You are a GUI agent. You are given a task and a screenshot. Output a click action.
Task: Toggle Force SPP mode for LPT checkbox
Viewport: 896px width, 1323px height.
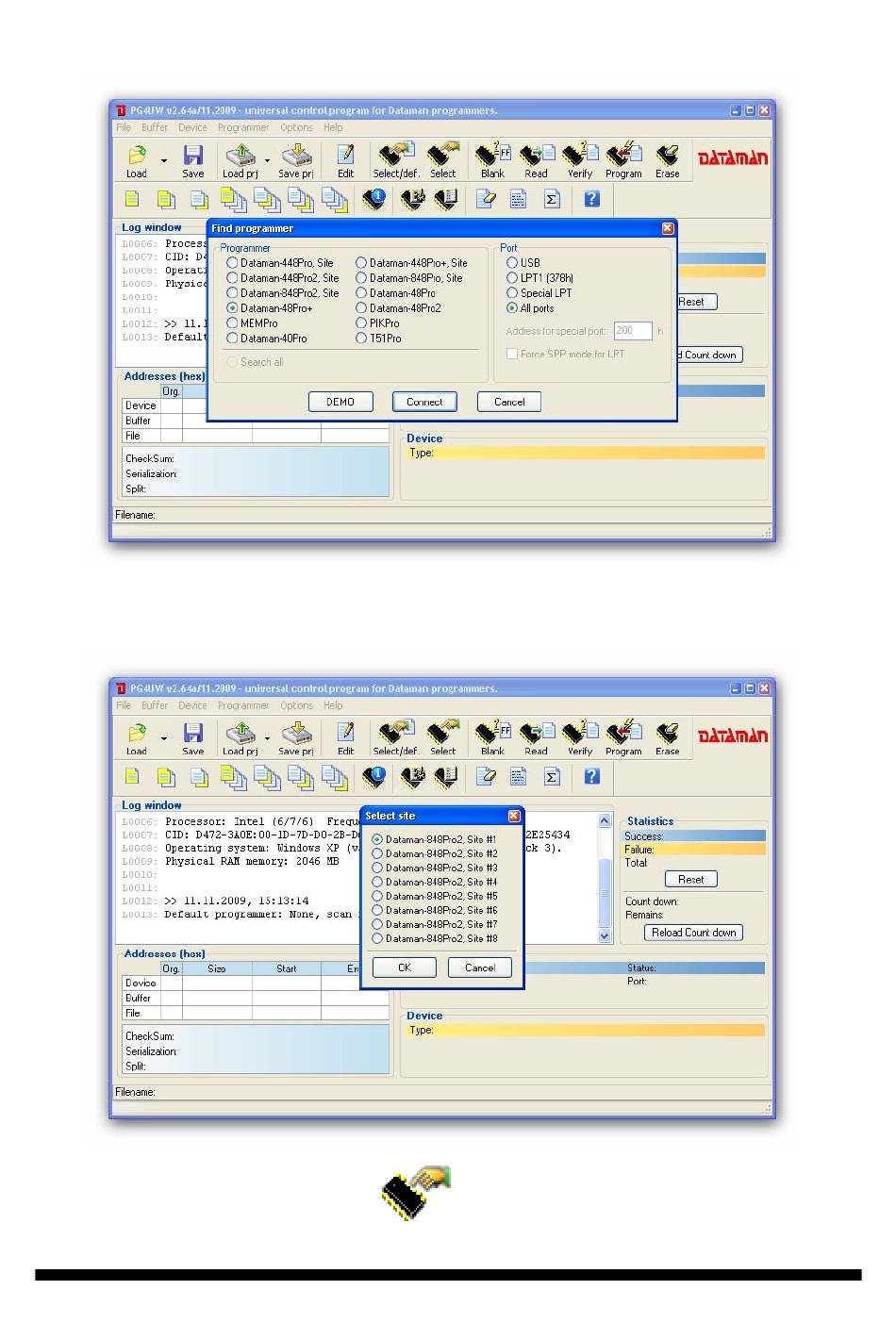512,354
